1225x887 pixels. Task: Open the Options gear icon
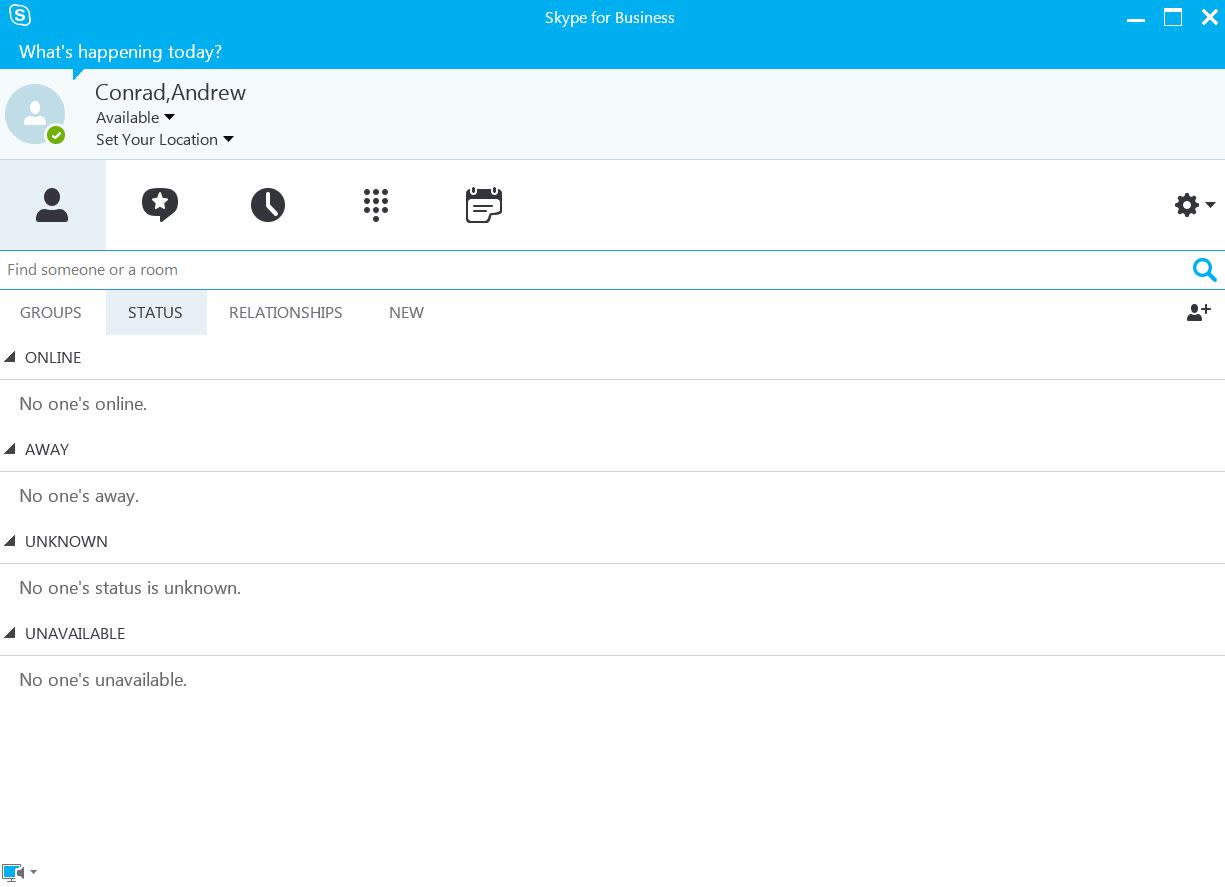[1186, 204]
